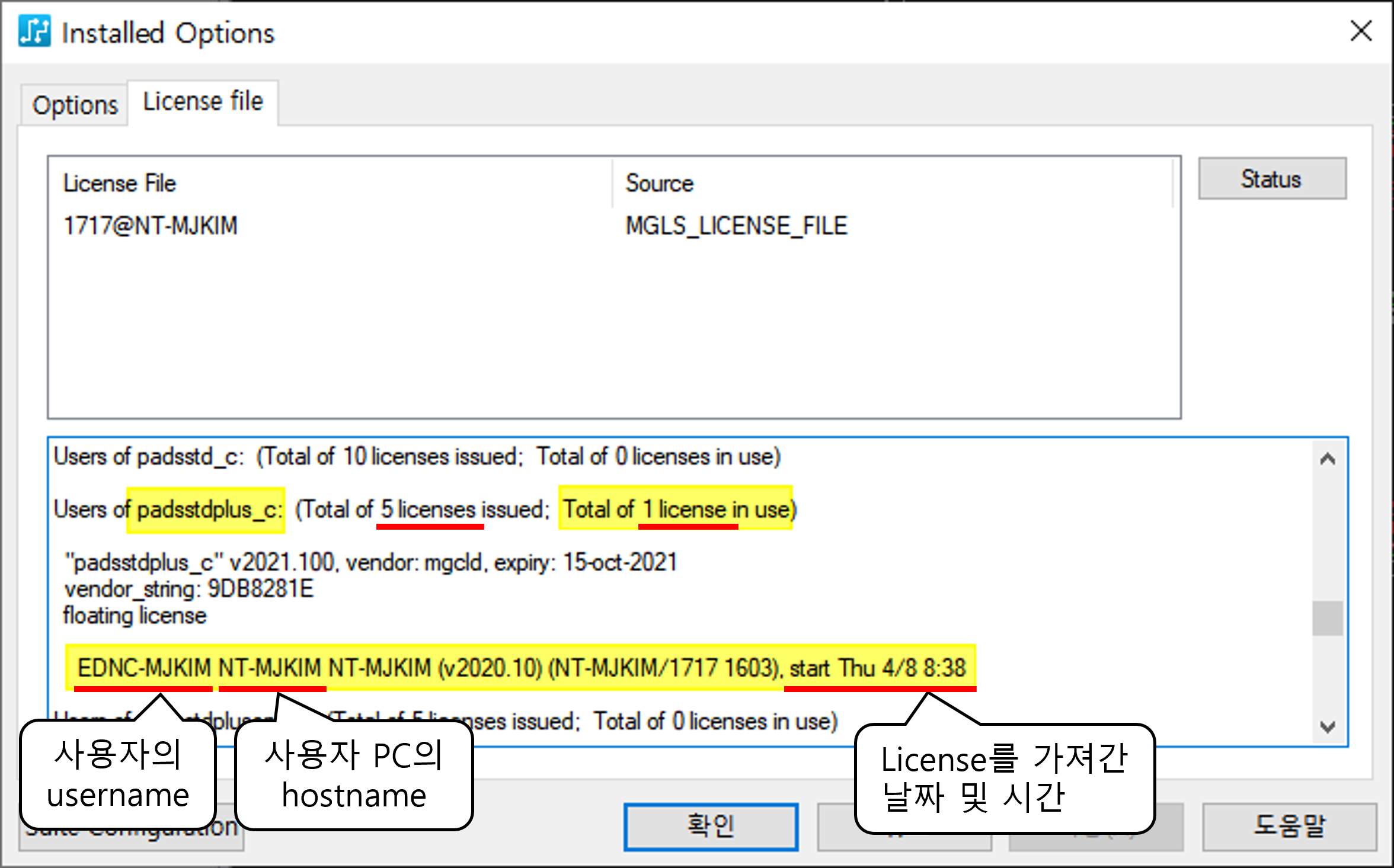Click the Installed Options app icon
Viewport: 1394px width, 868px height.
34,31
